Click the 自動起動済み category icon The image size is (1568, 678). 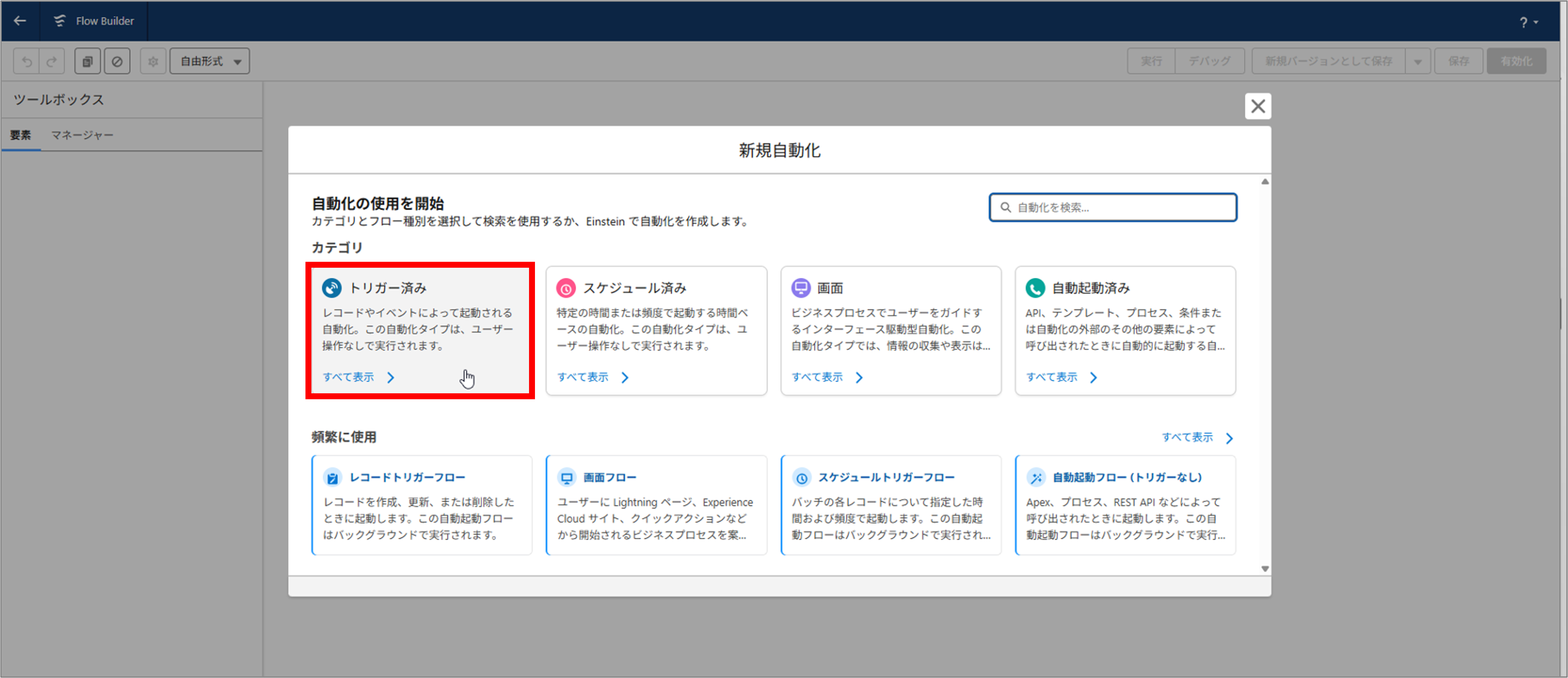(x=1036, y=287)
